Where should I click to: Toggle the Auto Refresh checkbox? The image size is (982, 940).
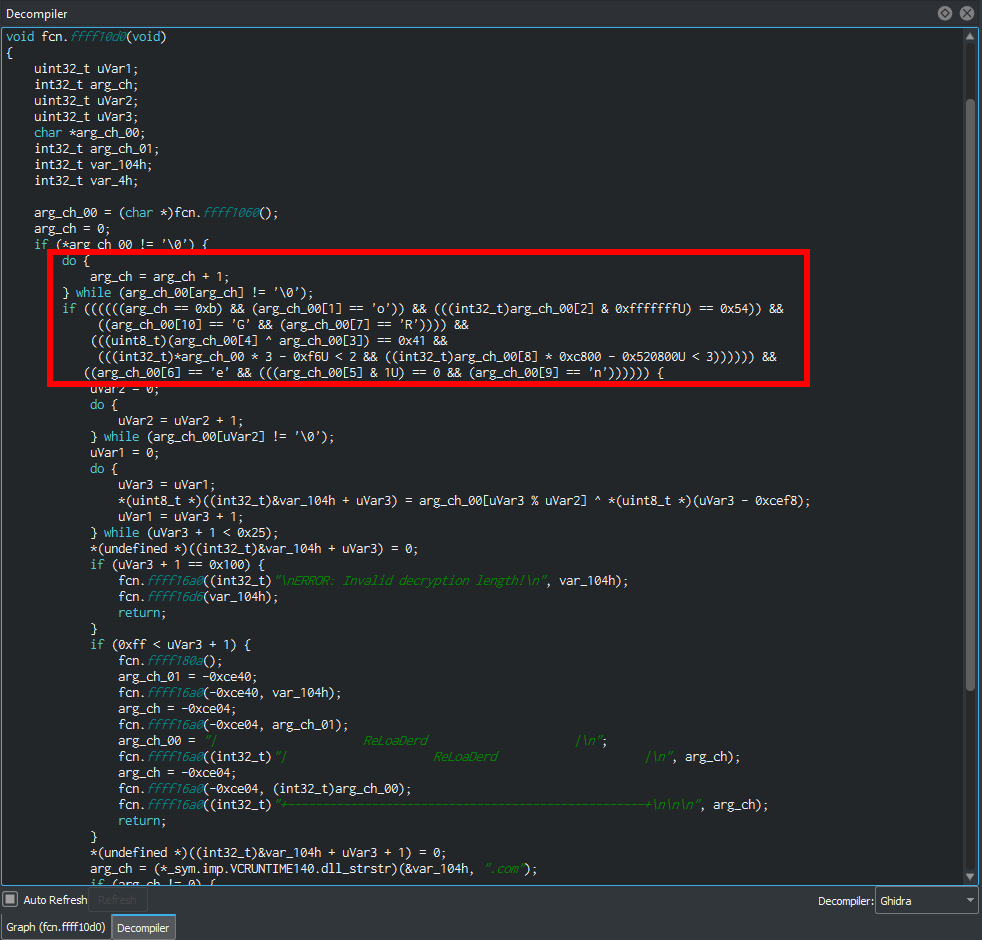(10, 899)
